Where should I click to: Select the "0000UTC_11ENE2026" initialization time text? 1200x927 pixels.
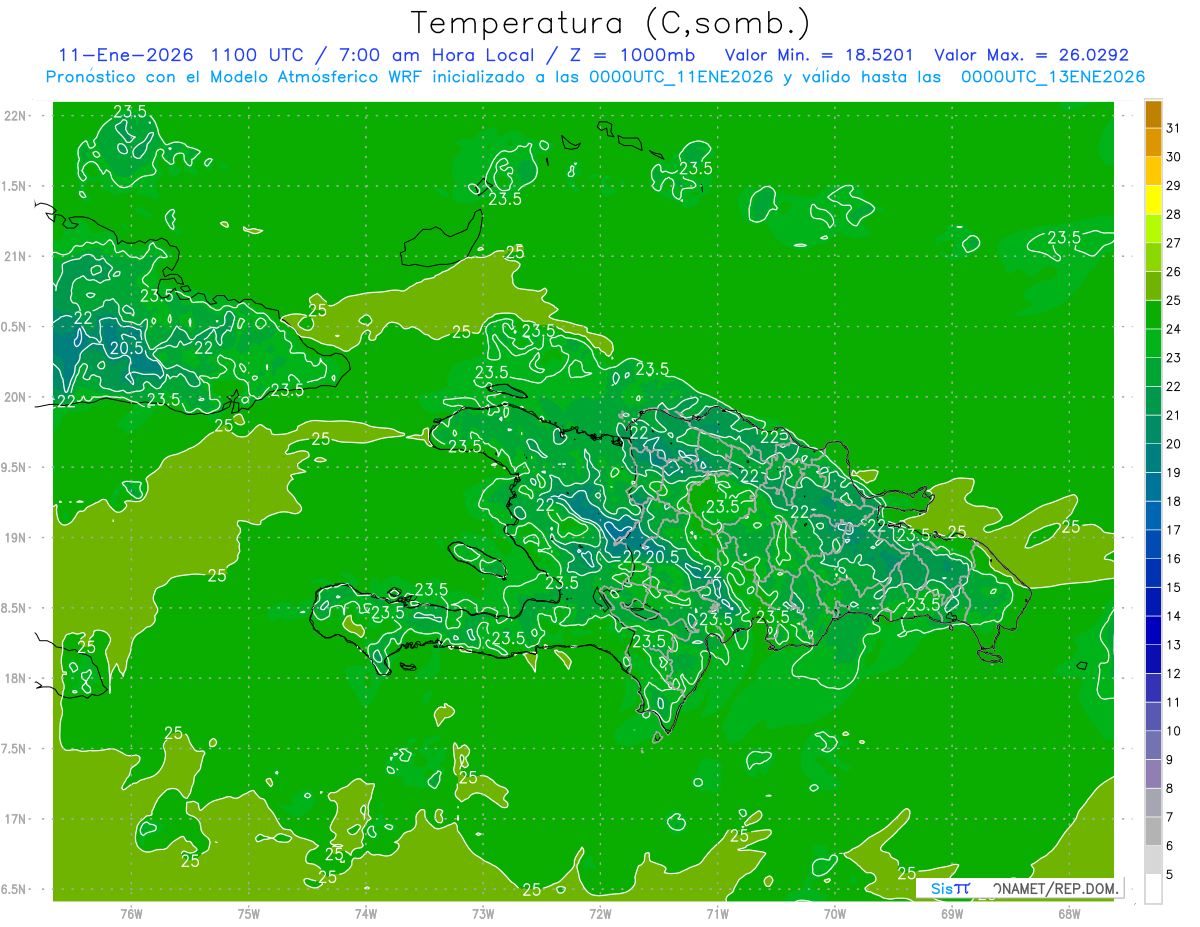pyautogui.click(x=682, y=77)
